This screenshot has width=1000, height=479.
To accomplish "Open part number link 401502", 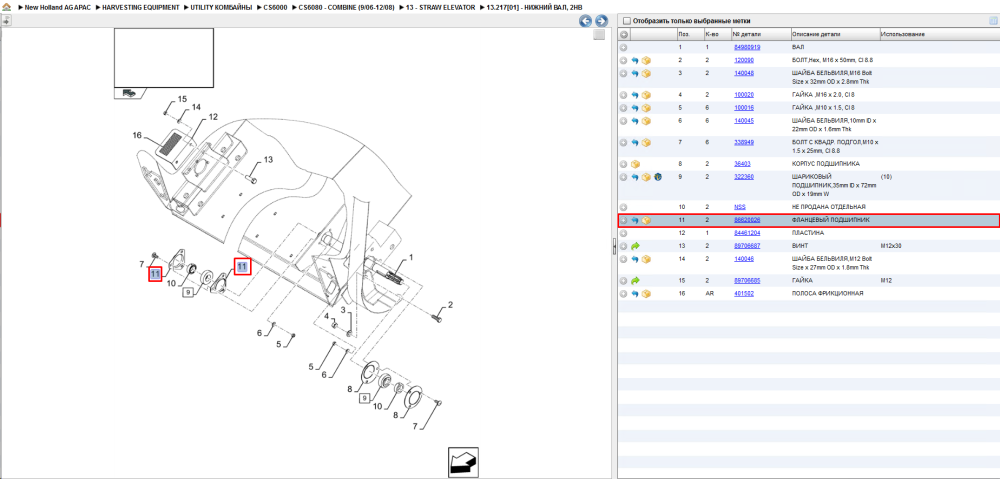I will 744,293.
